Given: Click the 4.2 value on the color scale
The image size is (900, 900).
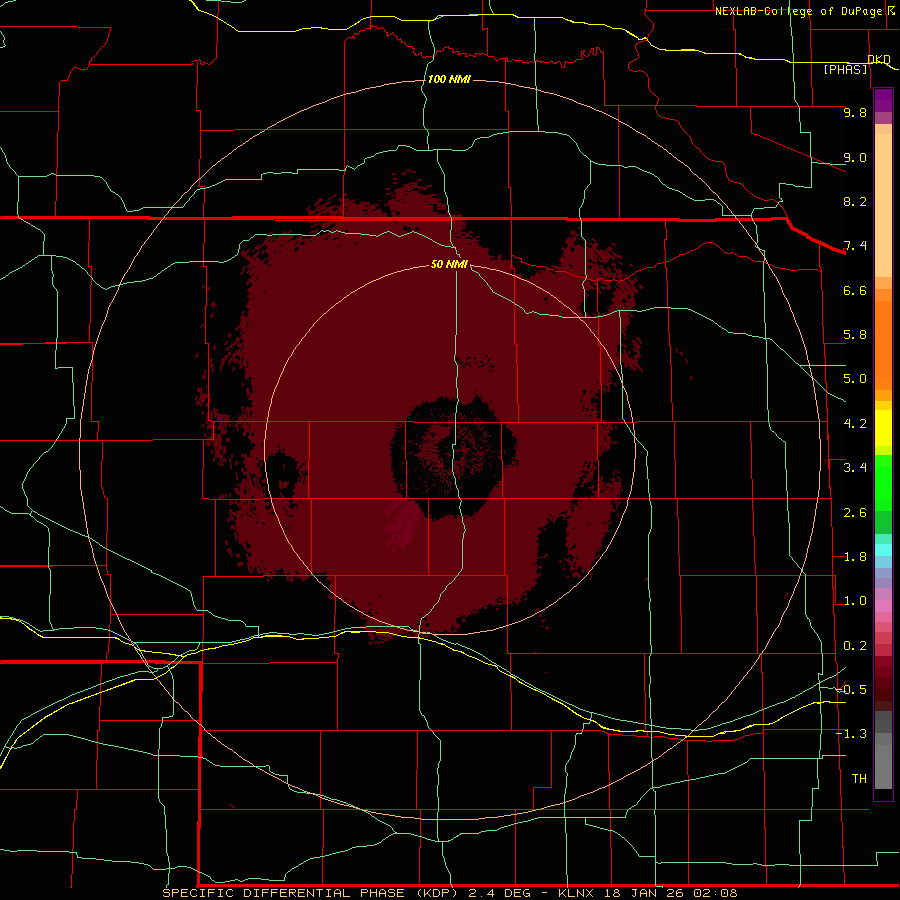Looking at the screenshot, I should click(x=855, y=424).
